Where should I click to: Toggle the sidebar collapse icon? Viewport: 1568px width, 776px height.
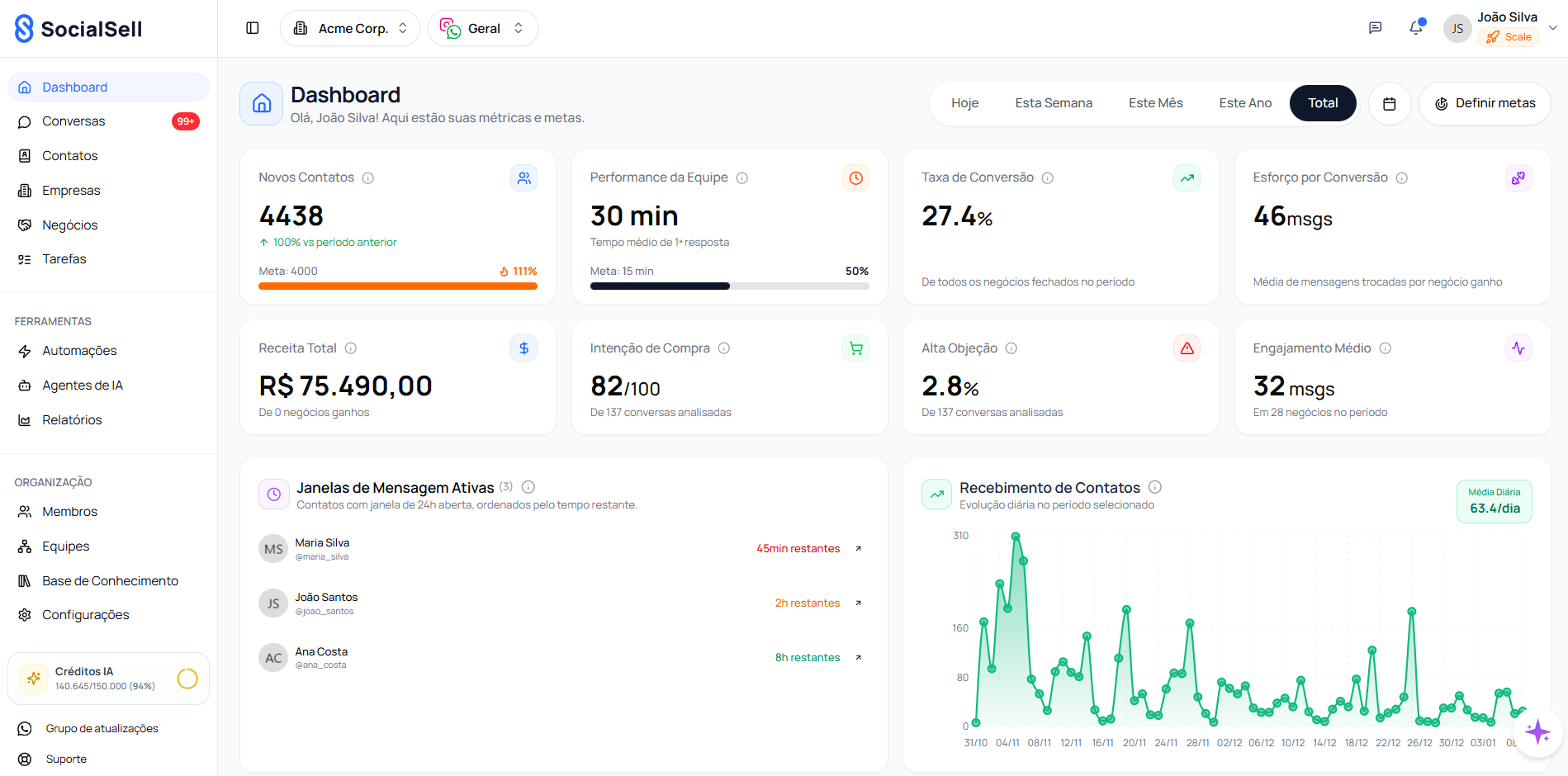(x=253, y=28)
